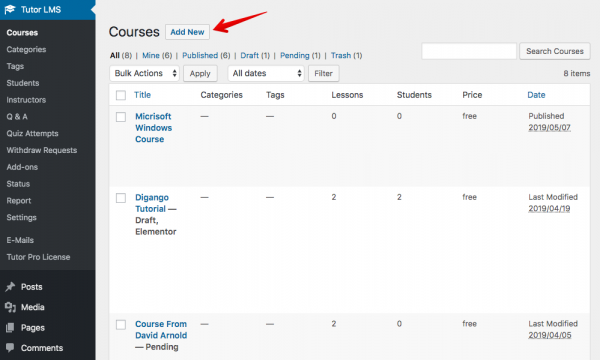Click the Tutor LMS sidebar header
Screen dimensions: 600x360
point(47,10)
